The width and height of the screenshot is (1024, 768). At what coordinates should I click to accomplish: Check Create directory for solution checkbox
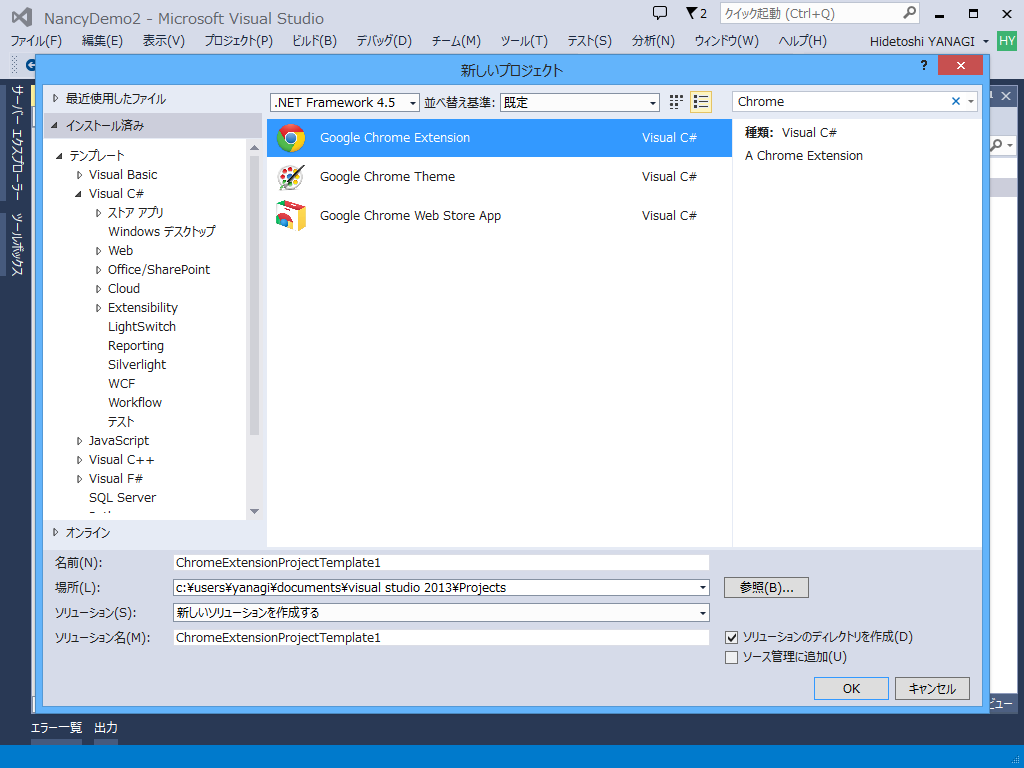tap(731, 637)
